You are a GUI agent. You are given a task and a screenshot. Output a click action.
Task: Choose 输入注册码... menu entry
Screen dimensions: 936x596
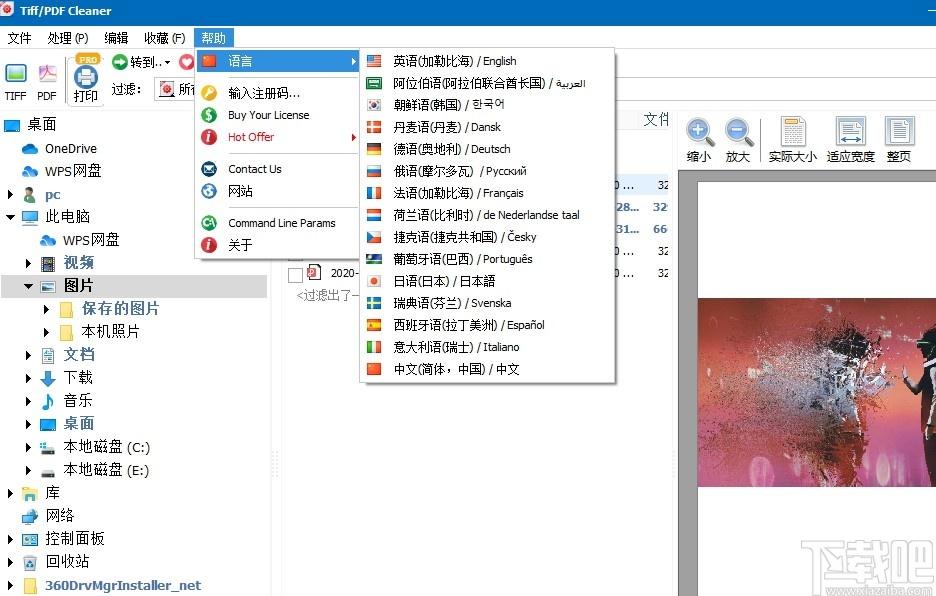click(x=279, y=93)
